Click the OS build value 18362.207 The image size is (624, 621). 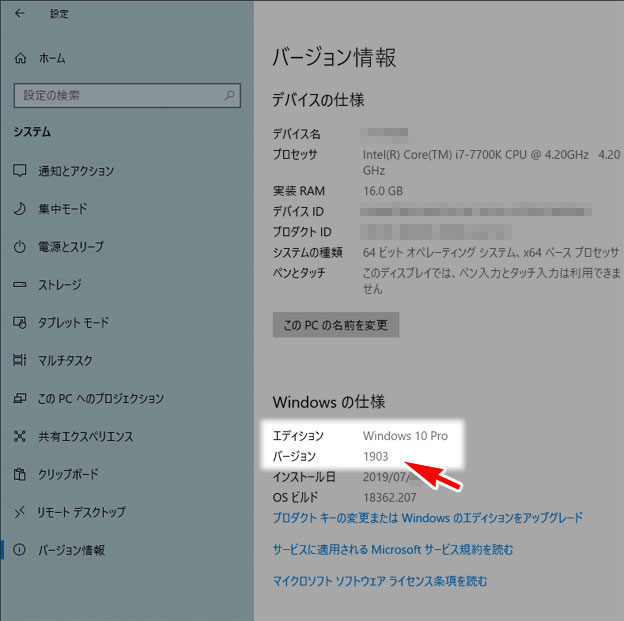click(390, 497)
